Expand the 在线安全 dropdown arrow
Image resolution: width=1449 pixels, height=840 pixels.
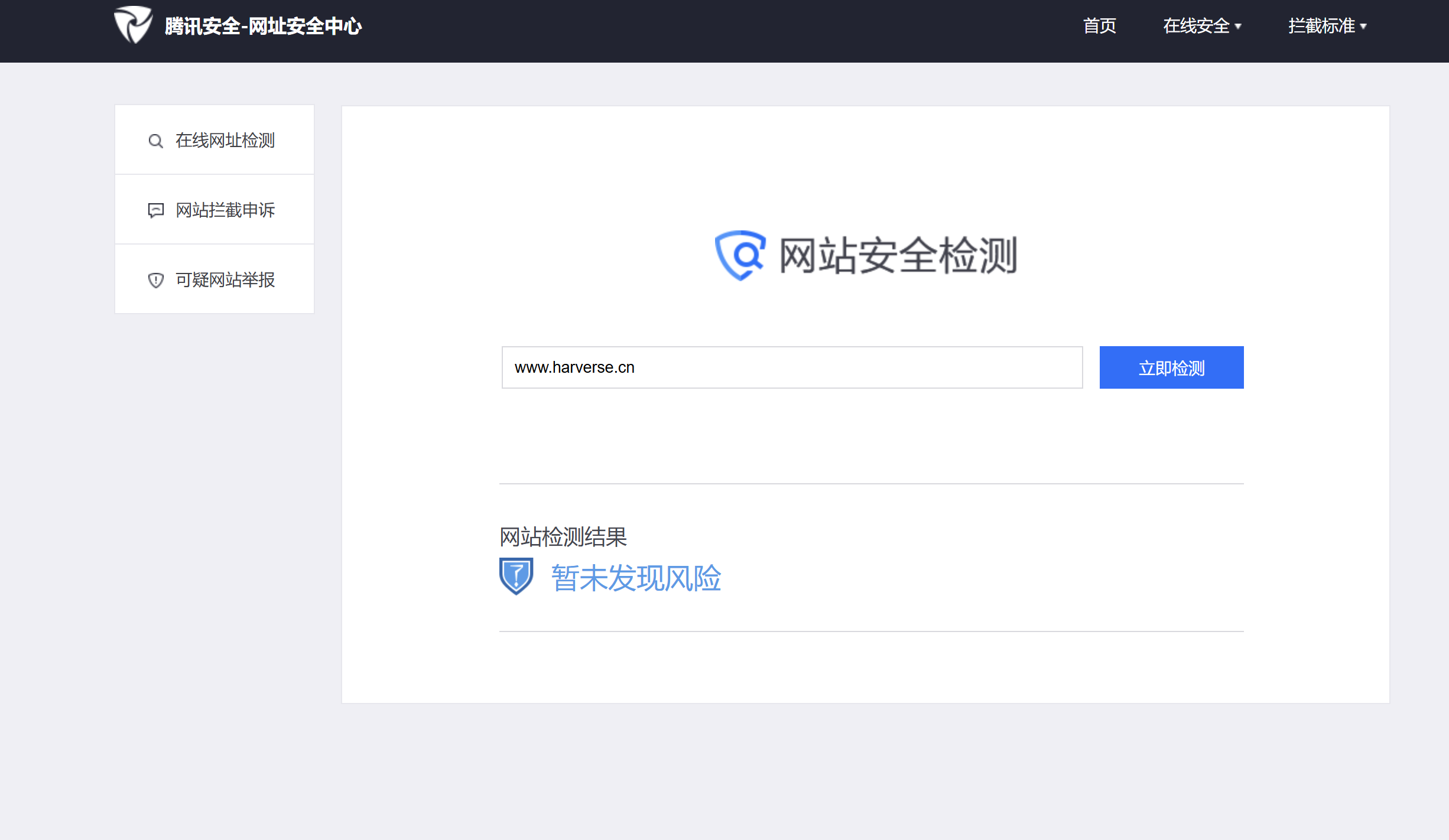(x=1239, y=27)
